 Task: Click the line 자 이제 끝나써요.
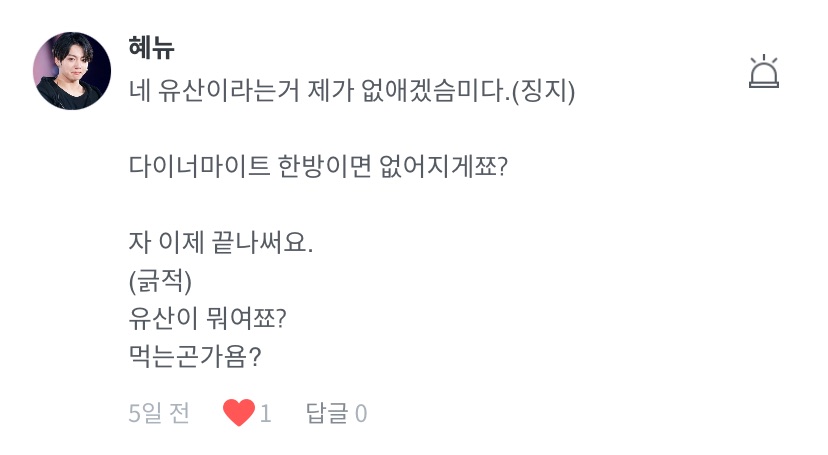[221, 242]
